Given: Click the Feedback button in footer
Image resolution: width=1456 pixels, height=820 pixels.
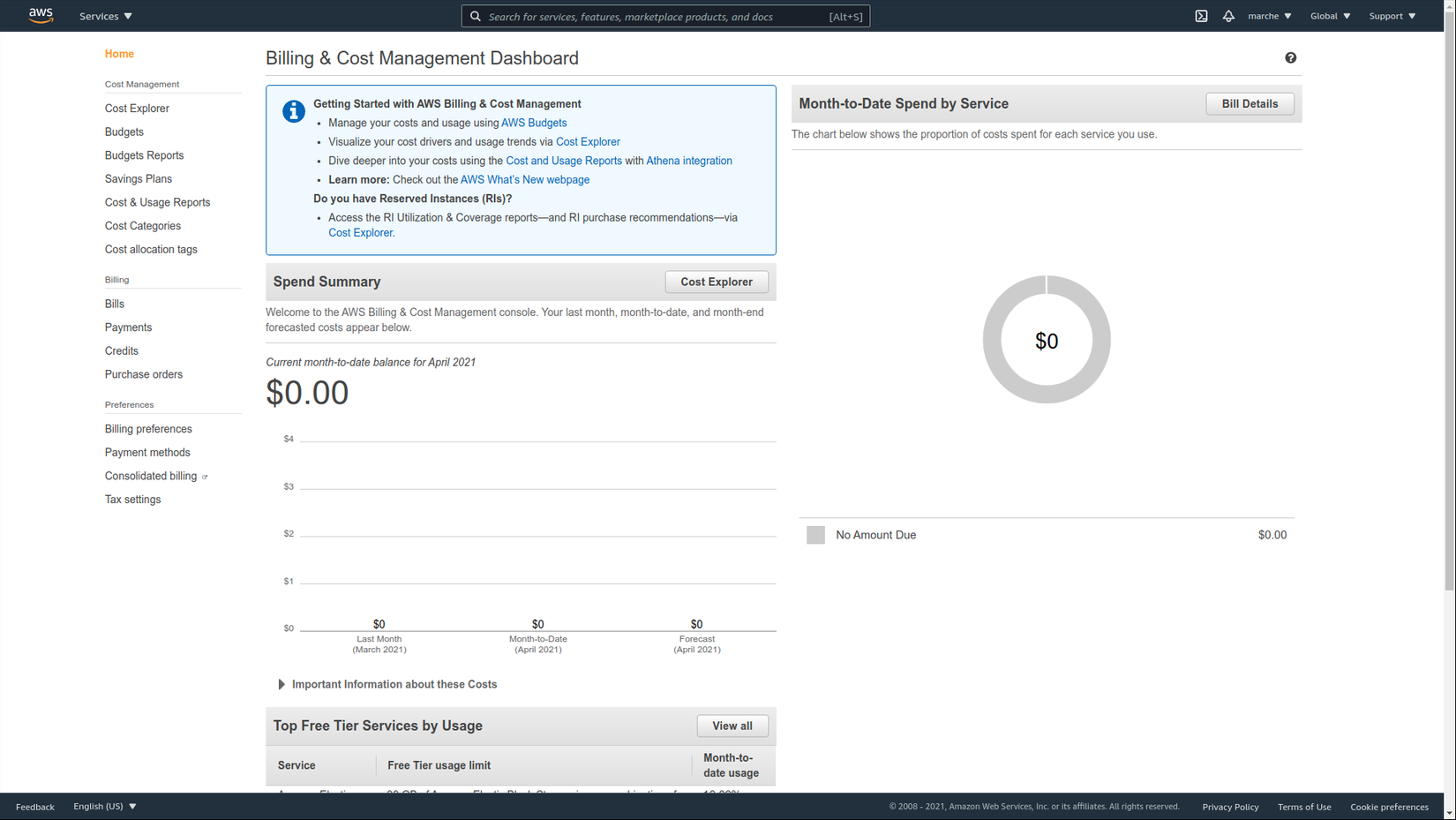Looking at the screenshot, I should (x=35, y=807).
